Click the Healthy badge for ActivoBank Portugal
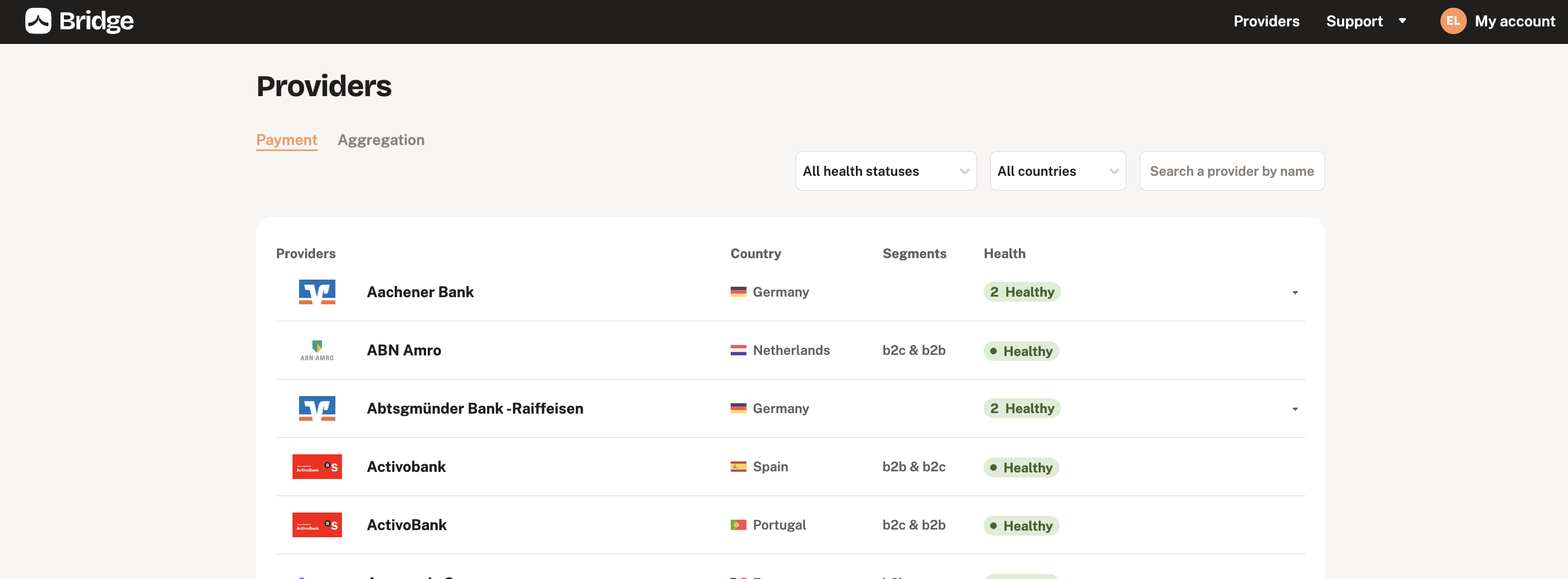The width and height of the screenshot is (1568, 579). (1021, 526)
